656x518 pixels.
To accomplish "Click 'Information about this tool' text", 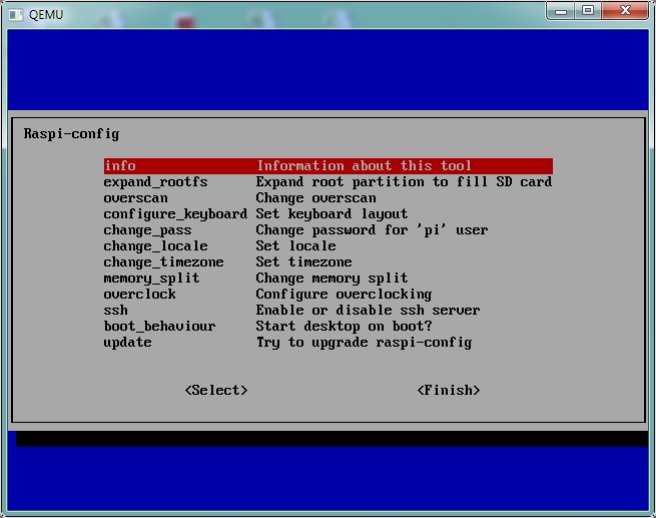I will [364, 166].
